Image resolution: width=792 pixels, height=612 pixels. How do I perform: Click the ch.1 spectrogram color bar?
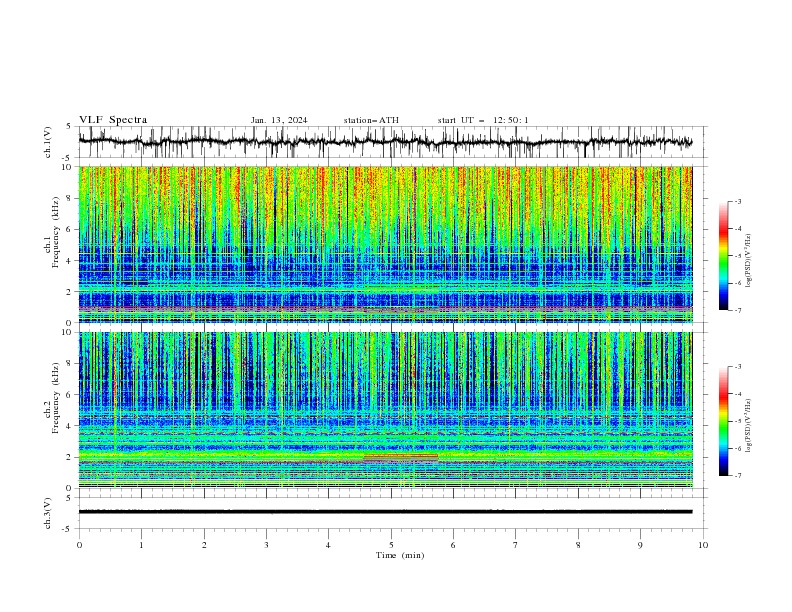[723, 256]
